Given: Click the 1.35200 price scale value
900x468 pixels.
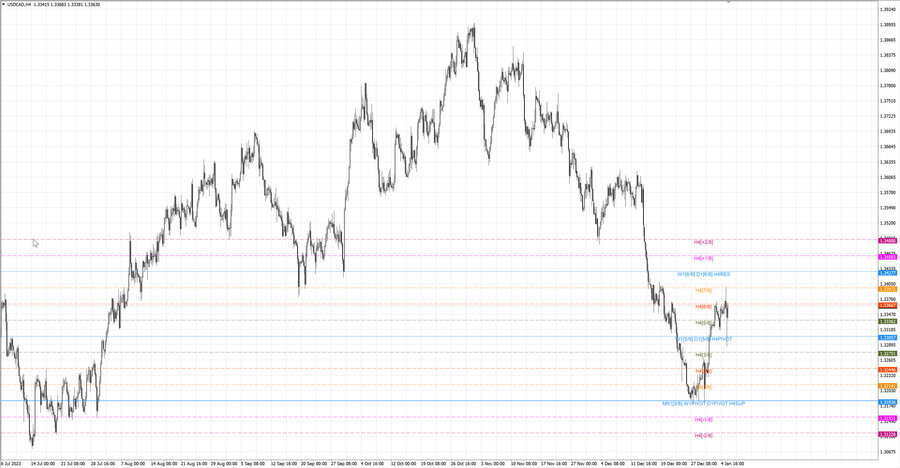Looking at the screenshot, I should 887,223.
